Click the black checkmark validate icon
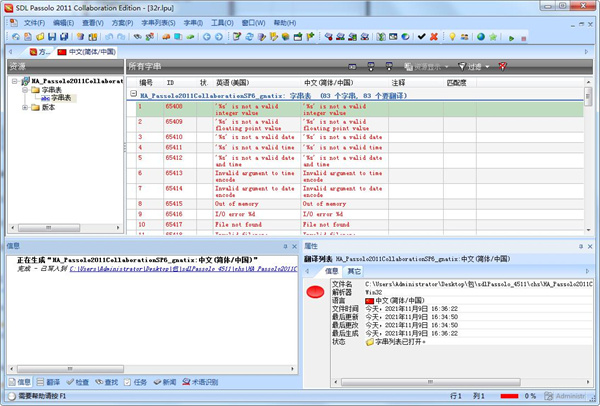Viewport: 600px width, 406px height. [421, 37]
